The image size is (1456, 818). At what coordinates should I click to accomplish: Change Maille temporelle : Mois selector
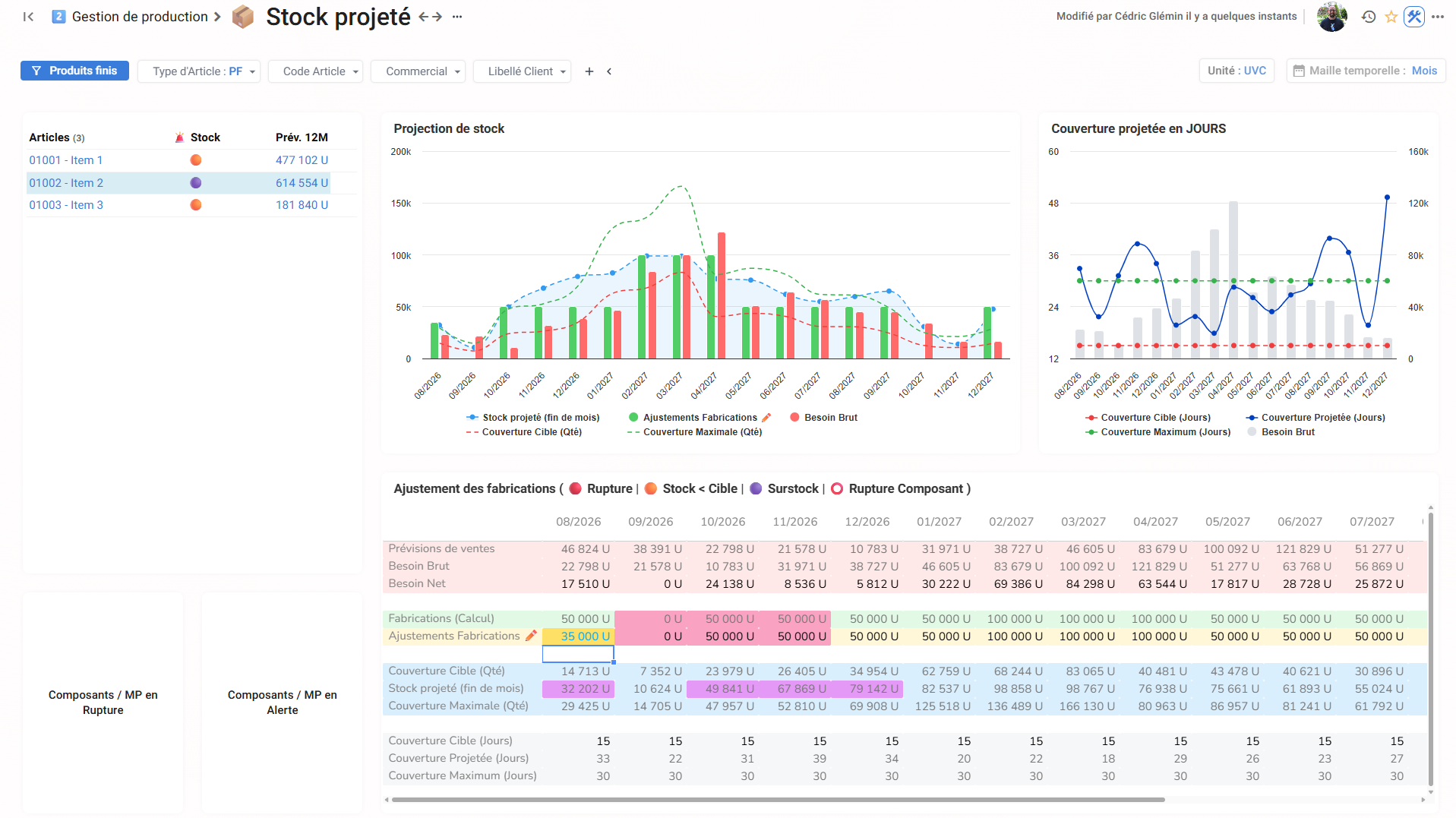[x=1366, y=71]
